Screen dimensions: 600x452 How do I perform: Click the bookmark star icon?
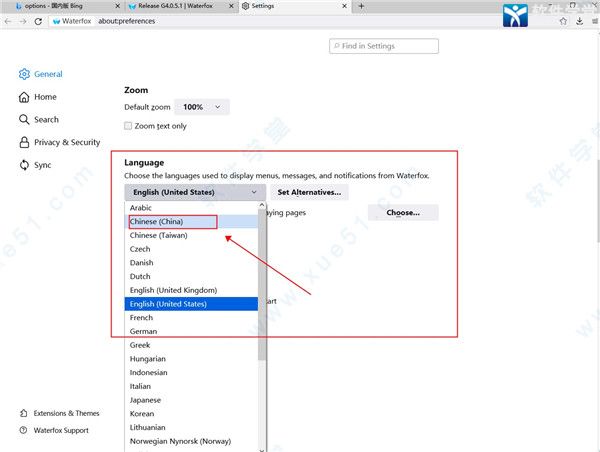coord(563,21)
